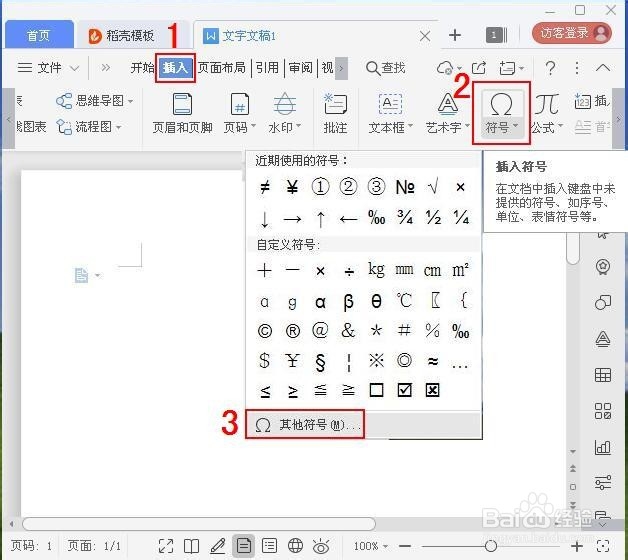Insert the © copyright symbol
628x560 pixels.
pos(265,331)
